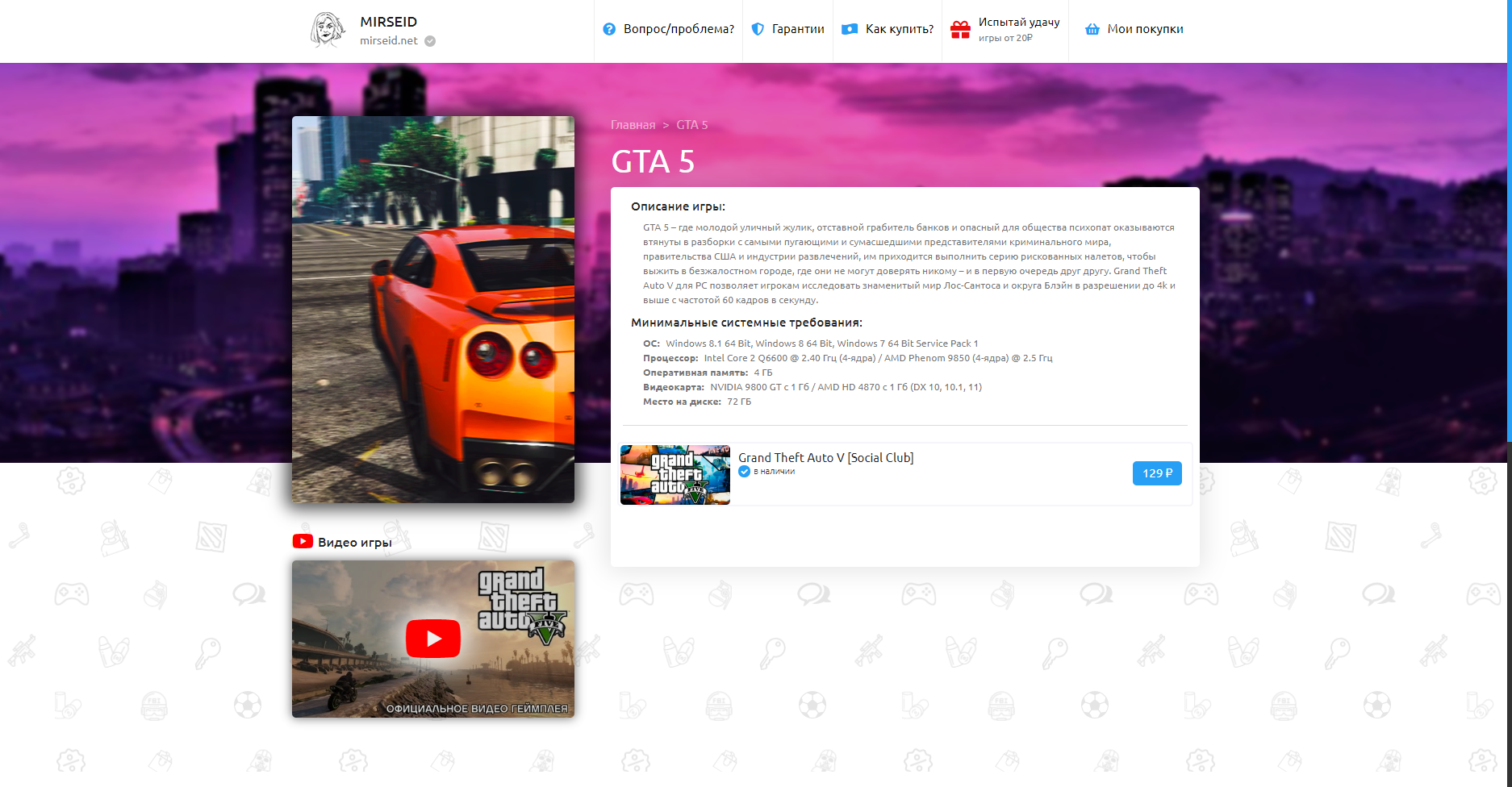Click the MIRSEID avatar logo
Screen dimensions: 1512x787
328,31
